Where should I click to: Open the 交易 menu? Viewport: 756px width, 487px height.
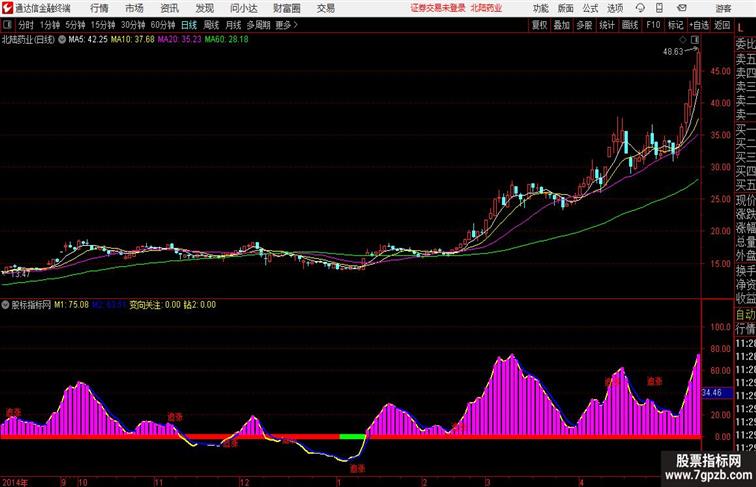(325, 8)
